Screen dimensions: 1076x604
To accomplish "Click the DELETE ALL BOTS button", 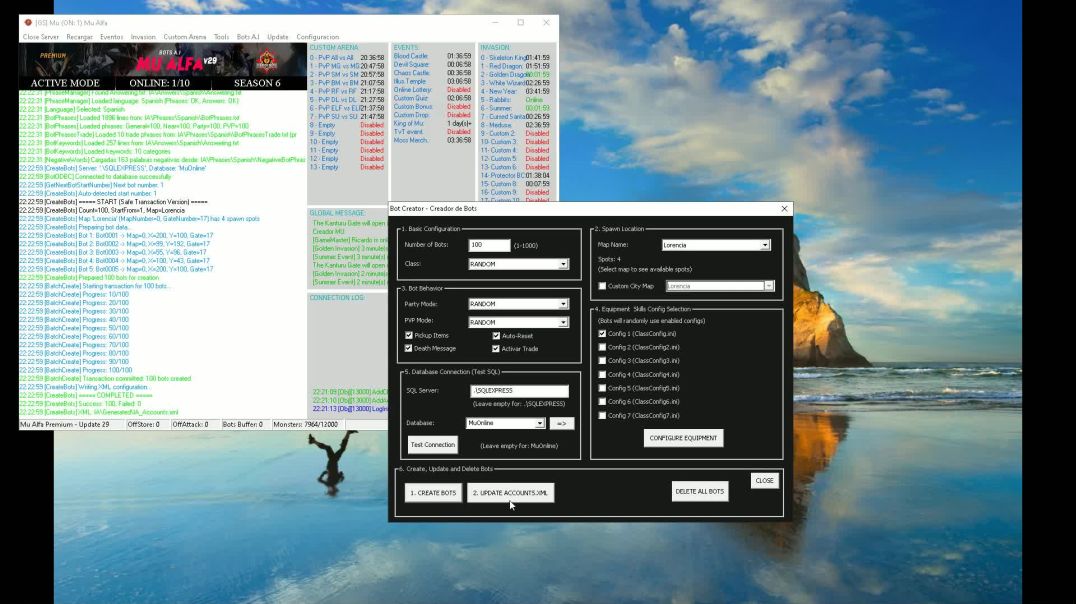I will (699, 491).
